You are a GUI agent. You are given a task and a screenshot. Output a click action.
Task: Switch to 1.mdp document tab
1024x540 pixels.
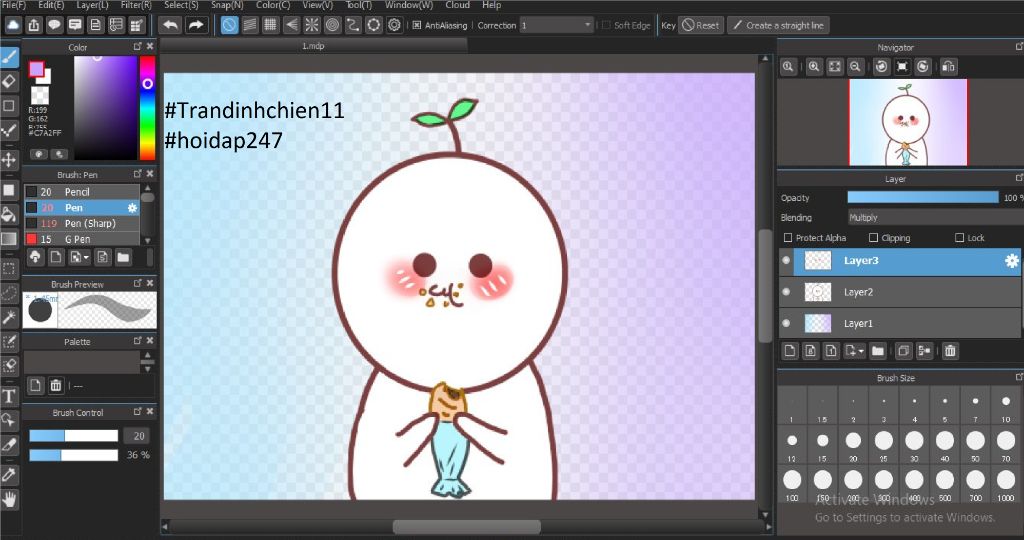[x=313, y=46]
